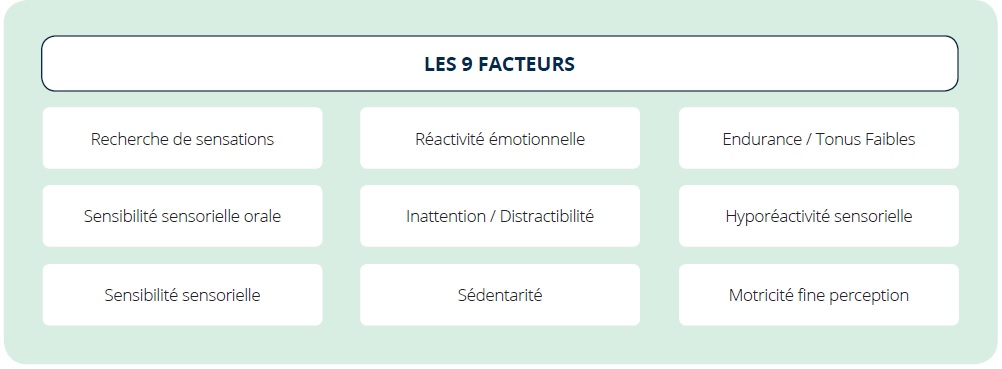Click the "Sédentarité" word
The height and width of the screenshot is (369, 1002).
(x=500, y=295)
